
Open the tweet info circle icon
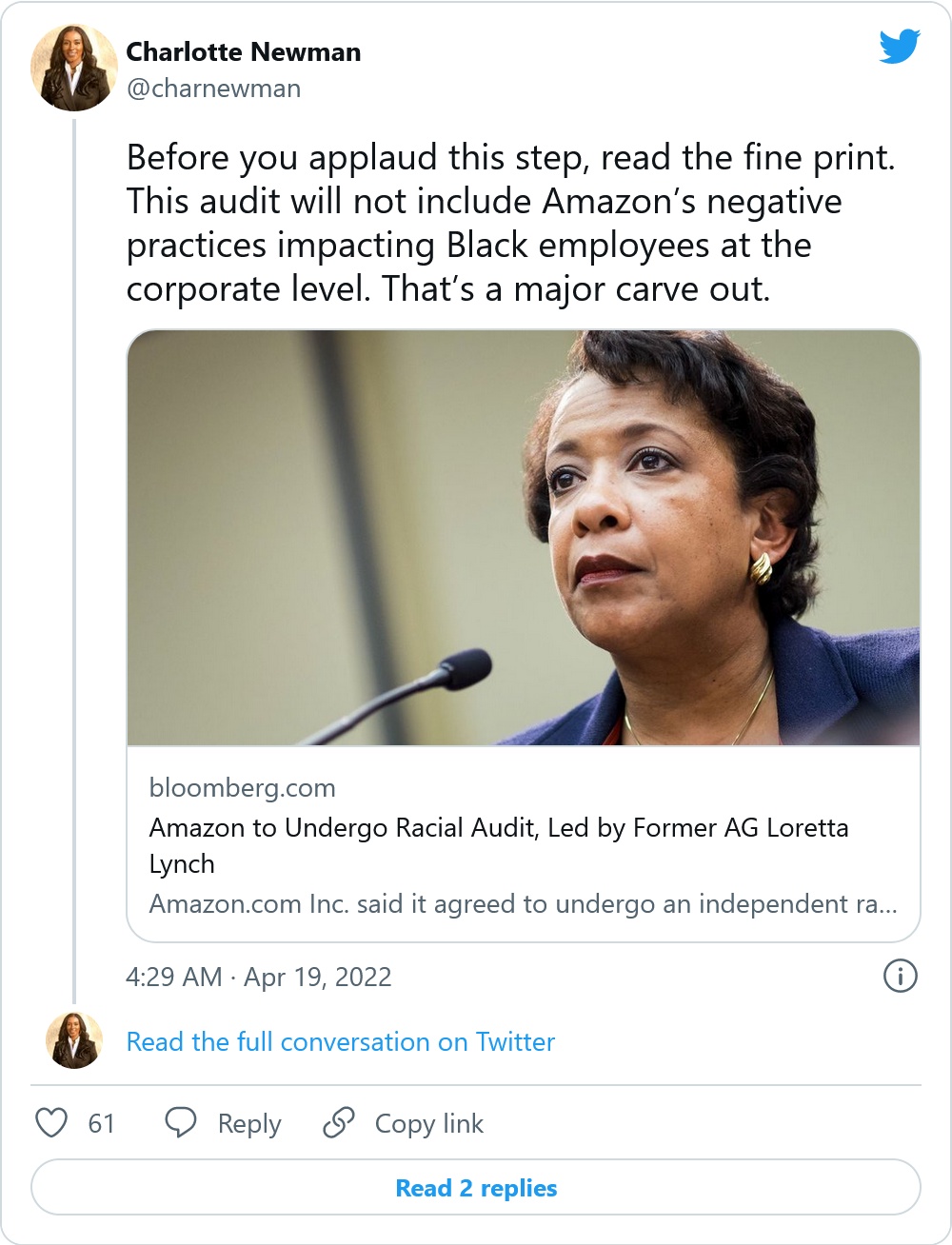click(x=900, y=977)
